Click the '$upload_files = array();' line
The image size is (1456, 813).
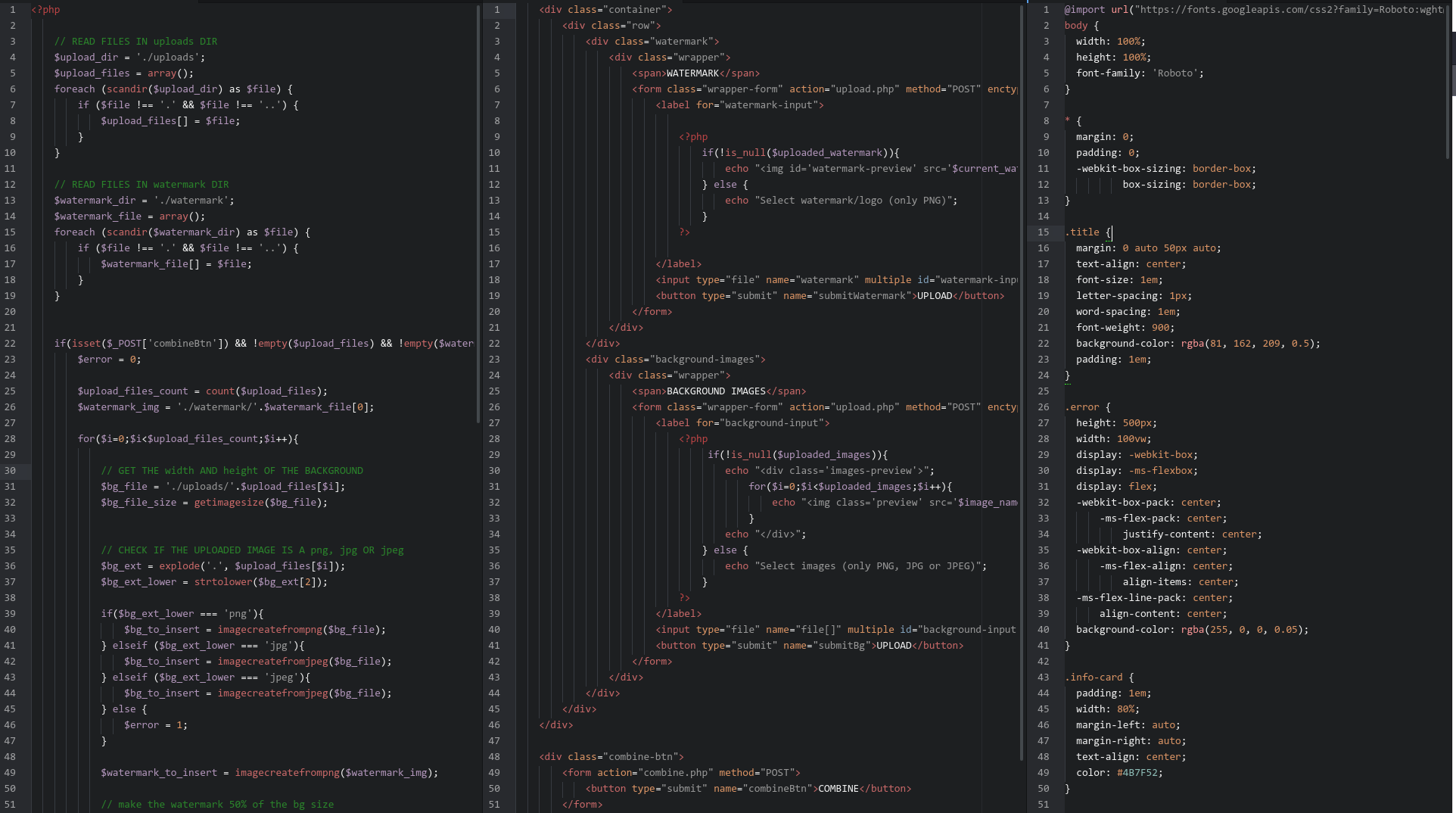(124, 73)
